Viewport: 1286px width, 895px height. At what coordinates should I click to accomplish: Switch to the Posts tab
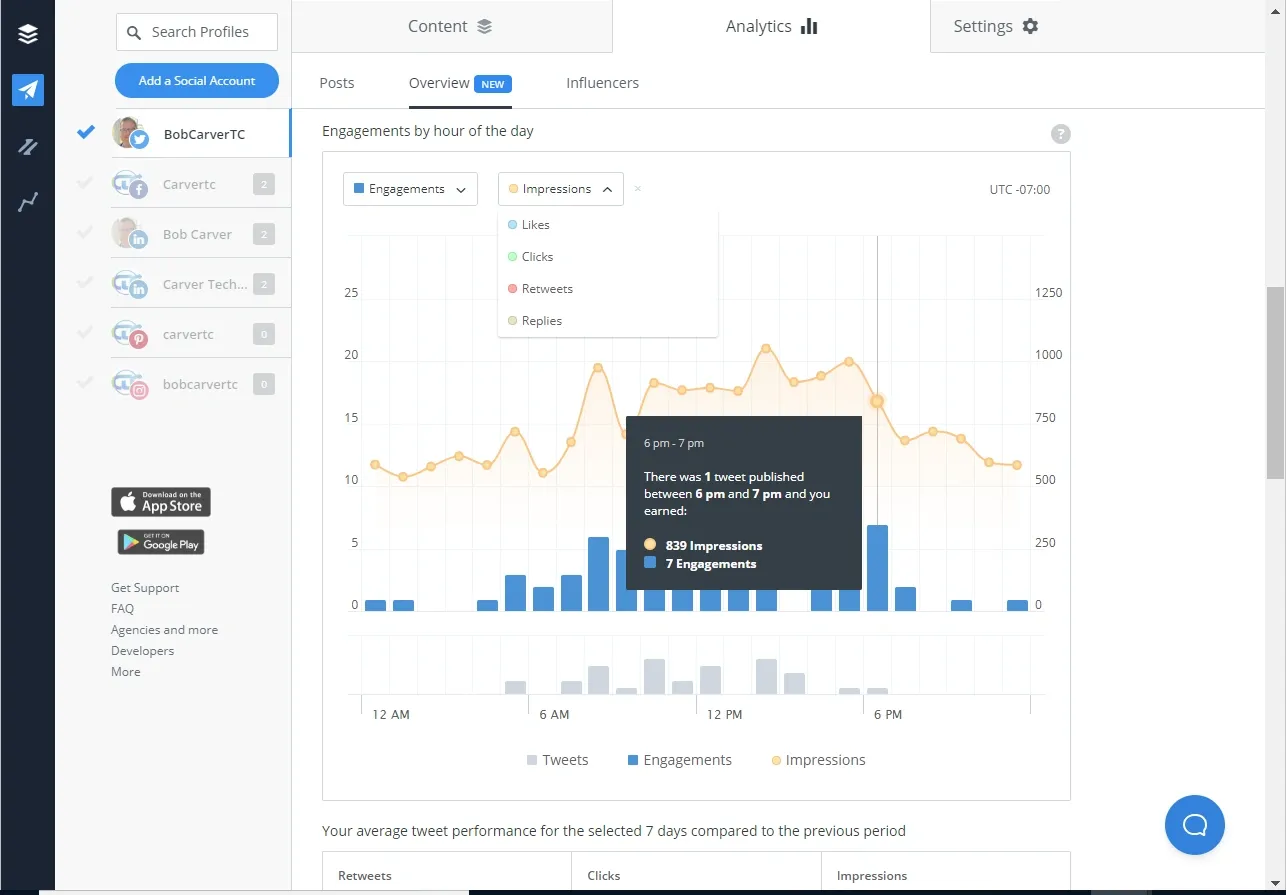point(337,83)
